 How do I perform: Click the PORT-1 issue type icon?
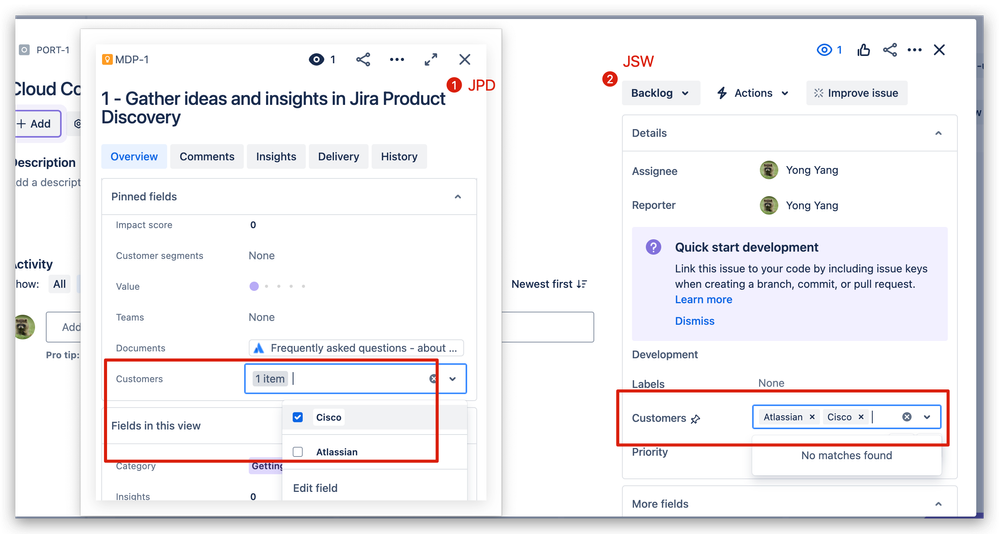[x=24, y=50]
